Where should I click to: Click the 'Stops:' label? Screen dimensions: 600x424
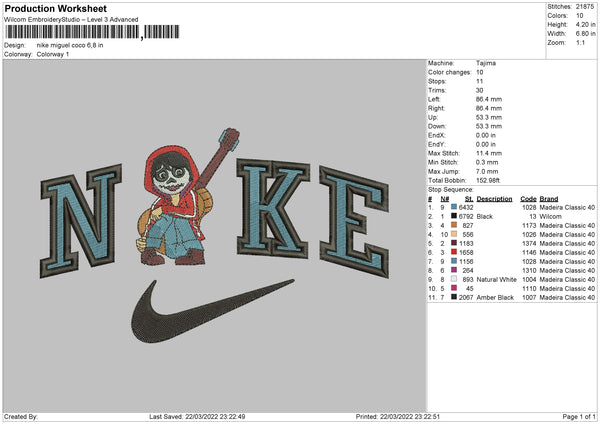point(437,81)
